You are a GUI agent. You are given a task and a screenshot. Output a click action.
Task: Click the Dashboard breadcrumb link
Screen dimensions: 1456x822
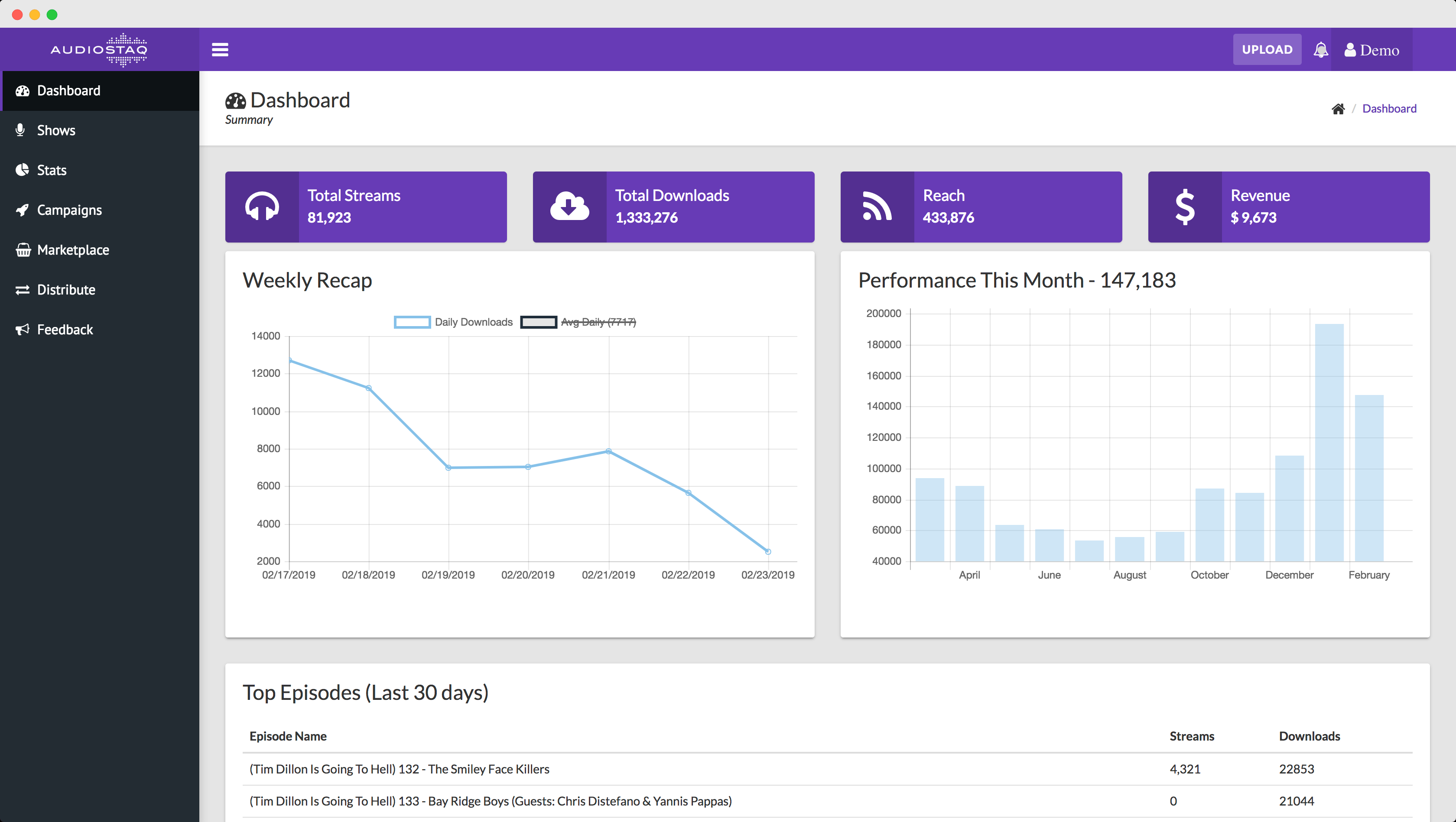1389,108
